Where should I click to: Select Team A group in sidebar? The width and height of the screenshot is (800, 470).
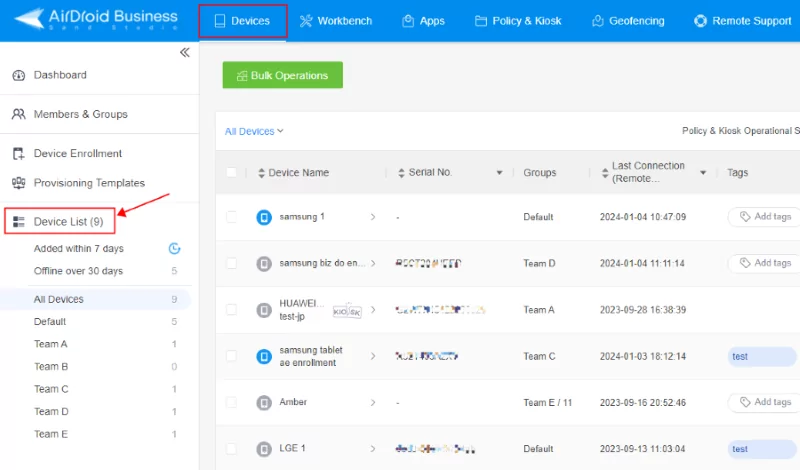click(51, 344)
